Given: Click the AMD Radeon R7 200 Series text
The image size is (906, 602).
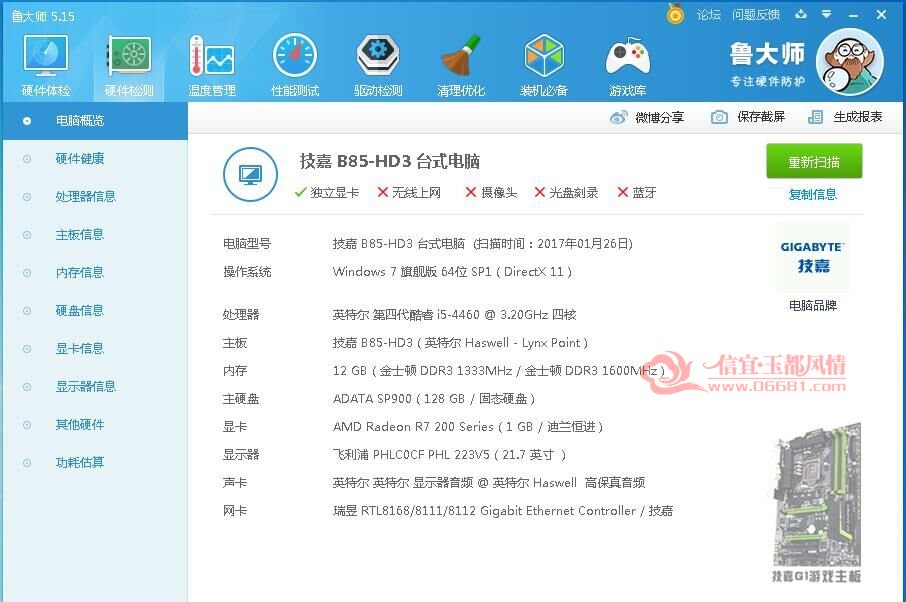Looking at the screenshot, I should pos(468,427).
